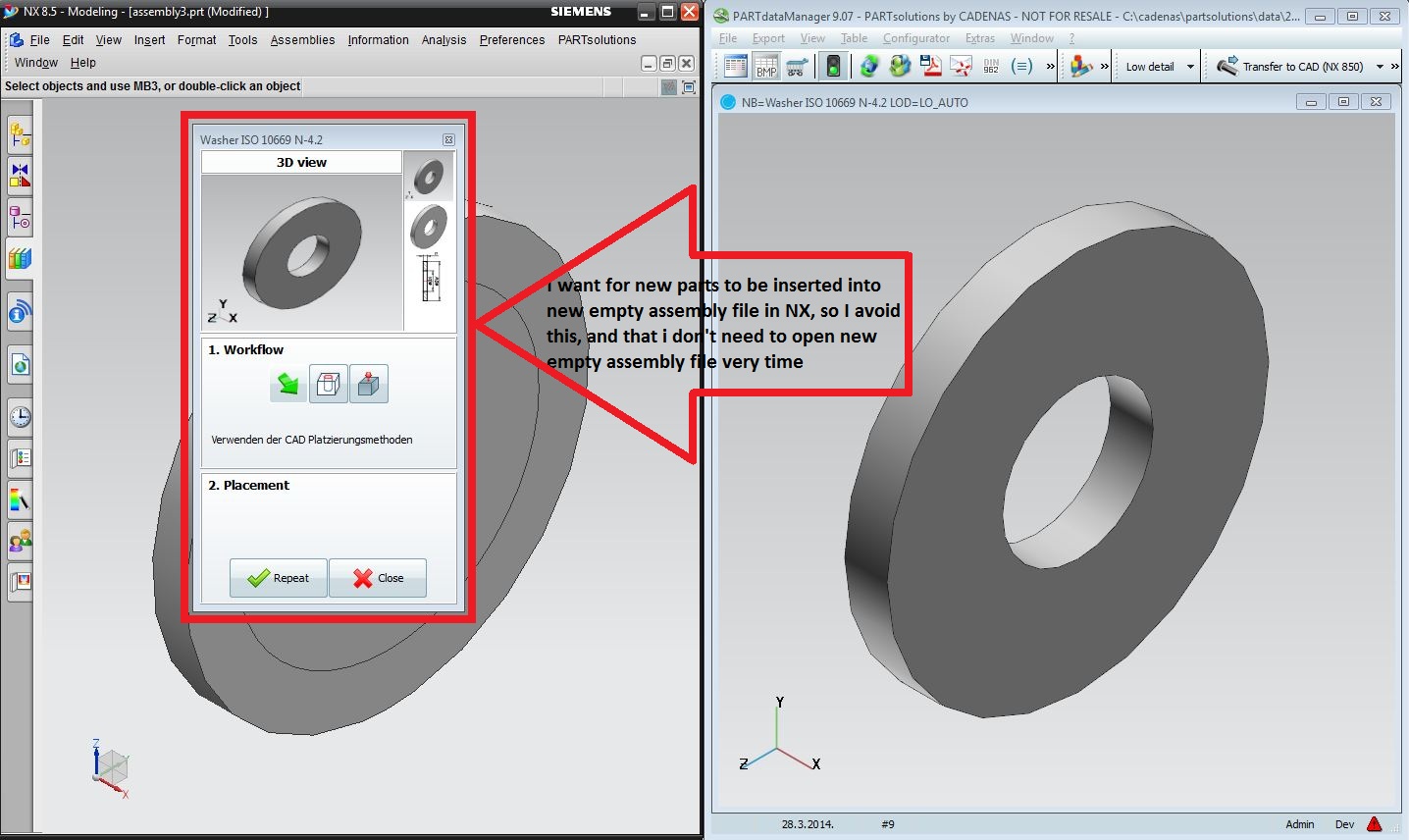The height and width of the screenshot is (840, 1409).
Task: Click the blue-green refresh globe icon
Action: pos(869,67)
